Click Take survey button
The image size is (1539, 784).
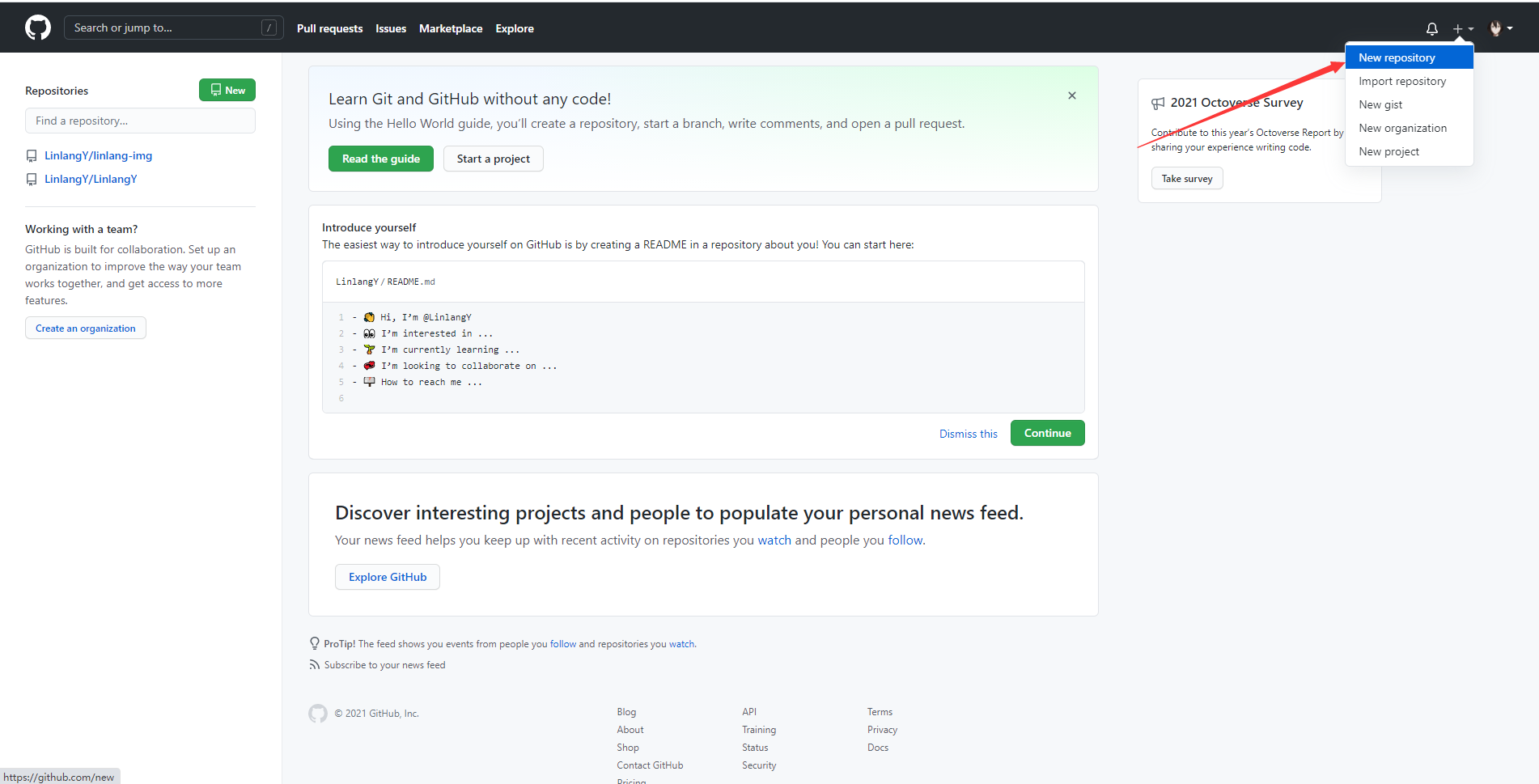coord(1187,178)
